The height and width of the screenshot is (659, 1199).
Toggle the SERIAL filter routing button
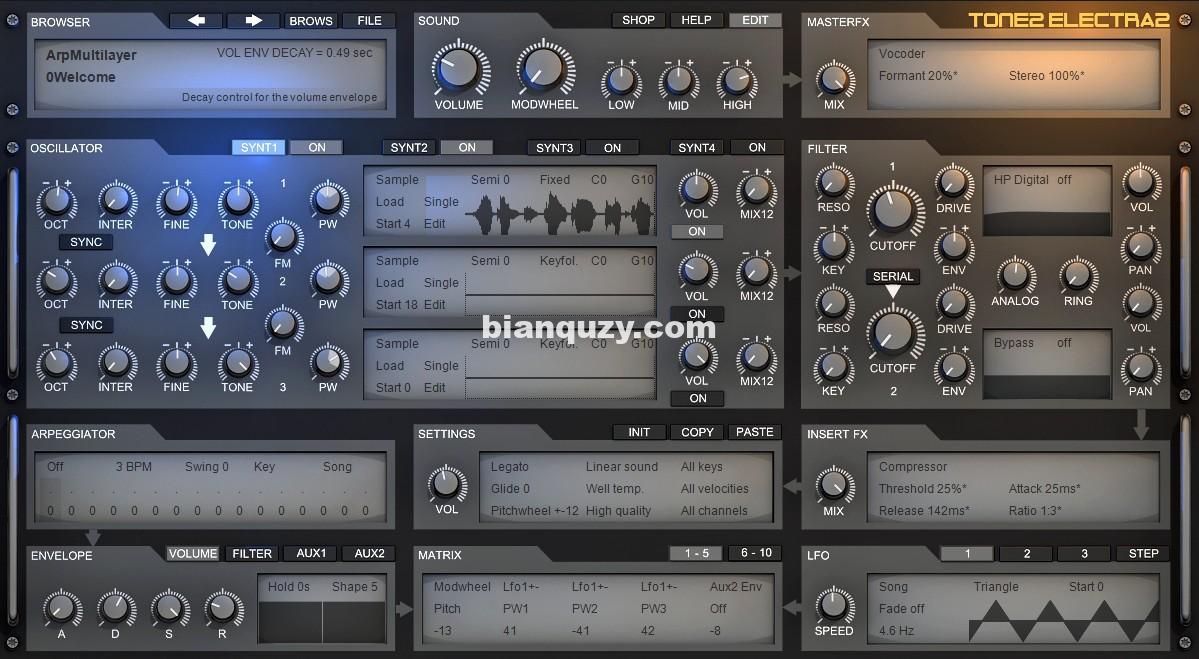click(892, 276)
